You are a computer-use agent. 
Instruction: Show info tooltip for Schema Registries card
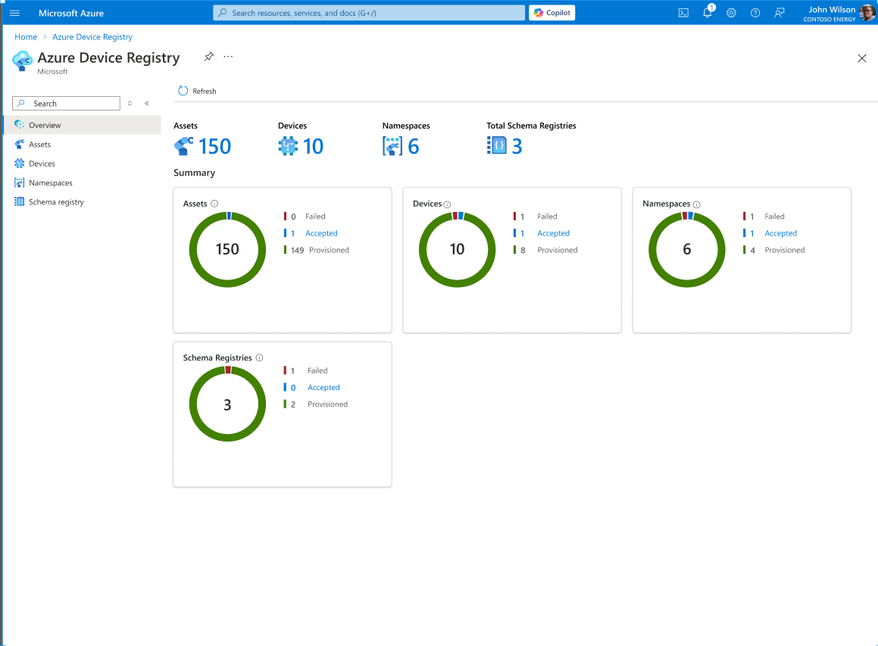(259, 358)
